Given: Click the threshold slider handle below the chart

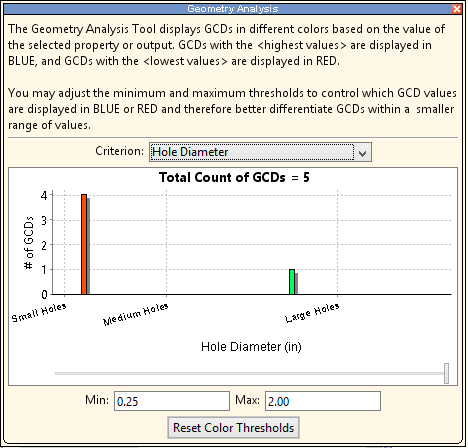Looking at the screenshot, I should tap(446, 373).
